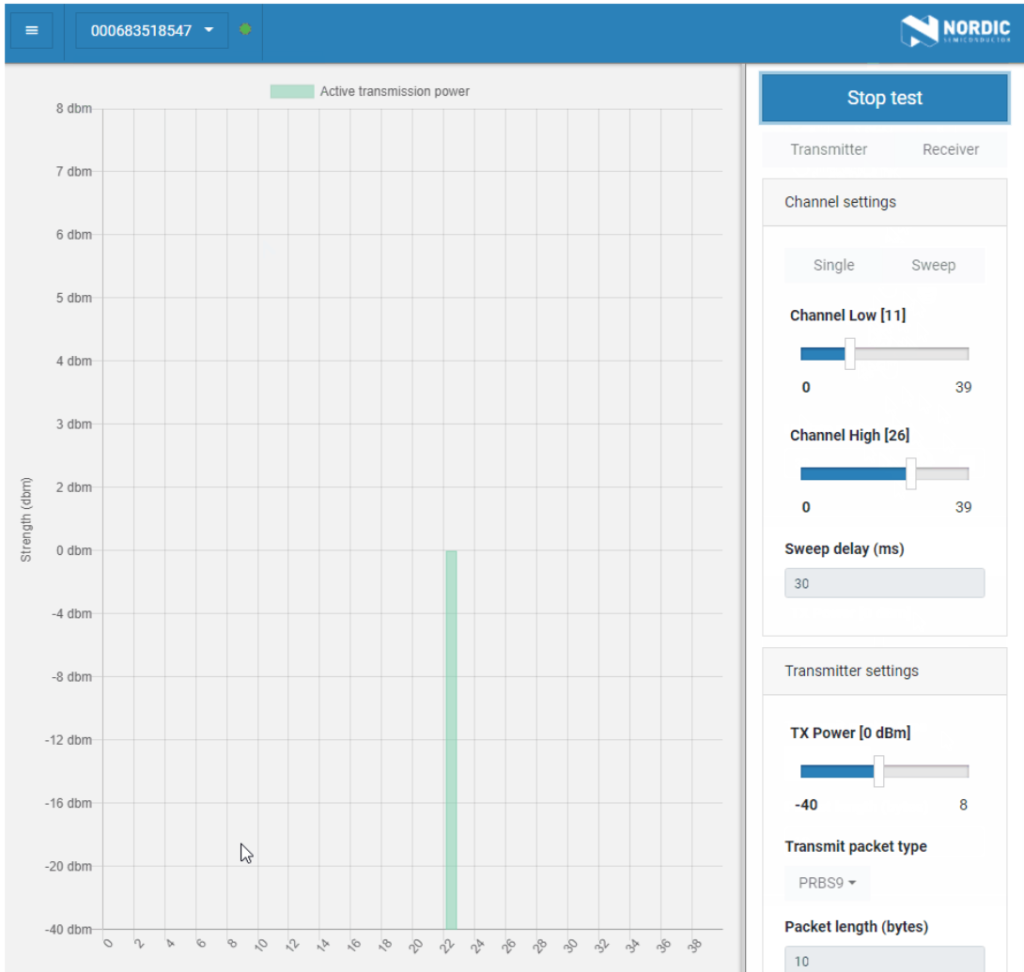1024x972 pixels.
Task: Switch to the Transmitter tab
Action: pyautogui.click(x=828, y=150)
